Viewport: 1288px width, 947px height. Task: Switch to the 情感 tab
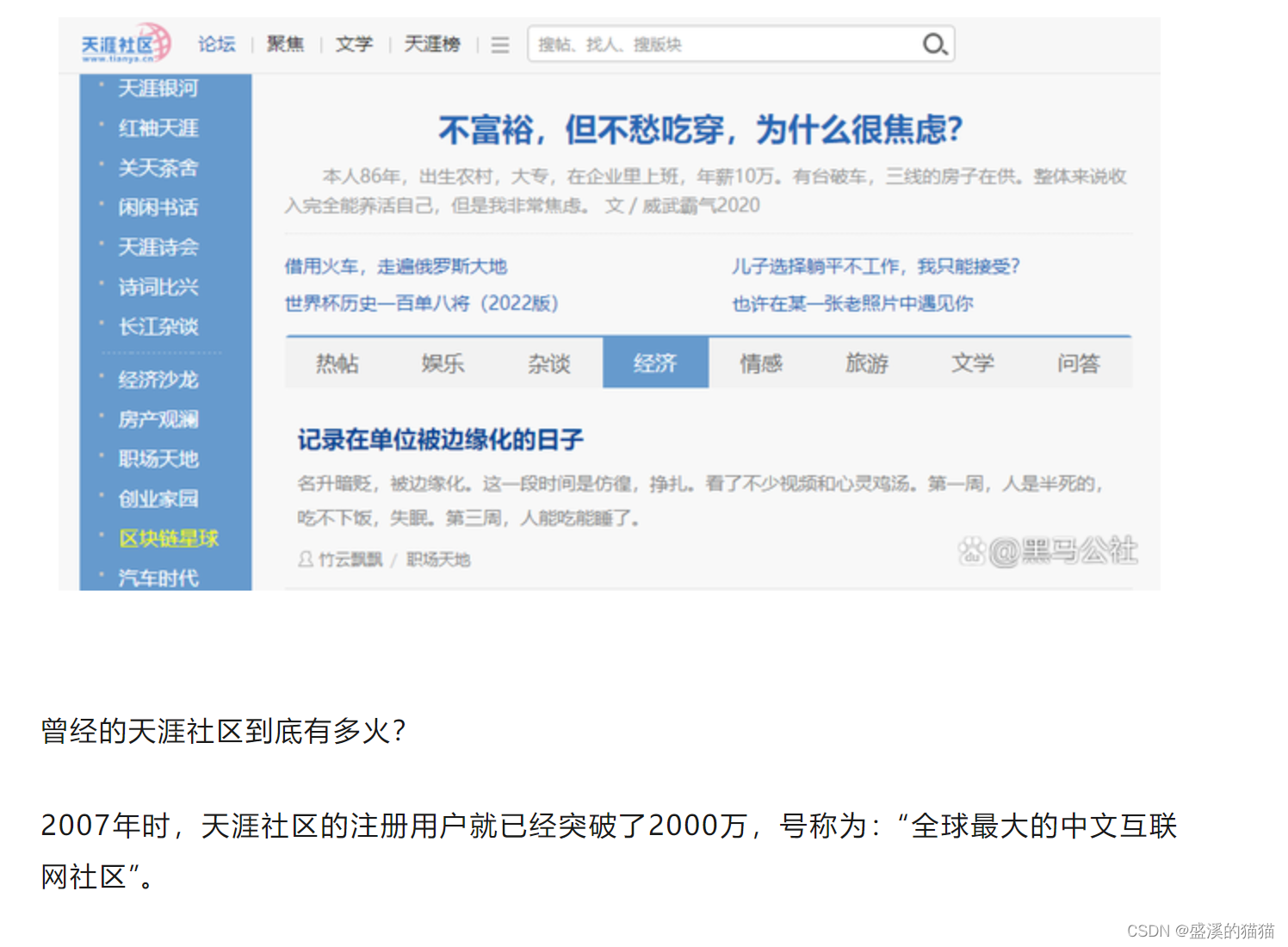point(761,363)
